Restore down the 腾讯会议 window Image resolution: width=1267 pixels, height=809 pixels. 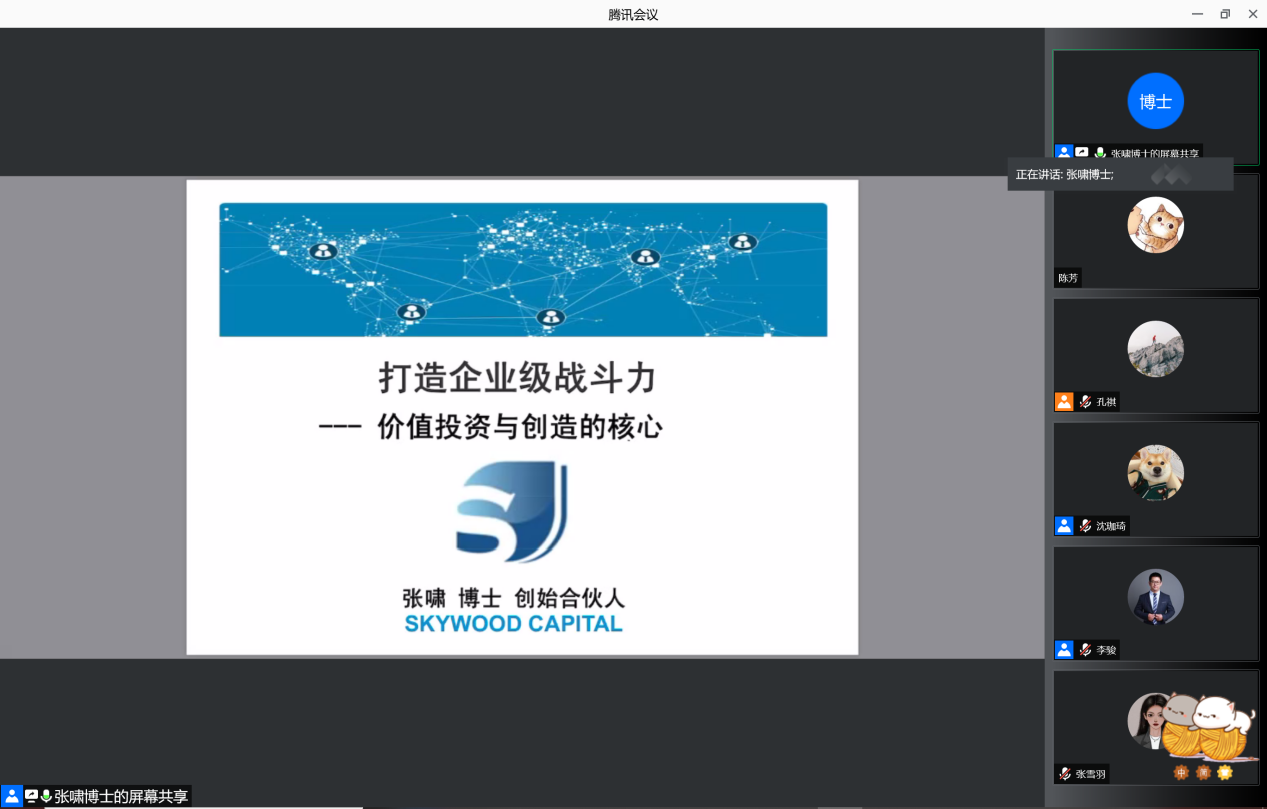1225,14
